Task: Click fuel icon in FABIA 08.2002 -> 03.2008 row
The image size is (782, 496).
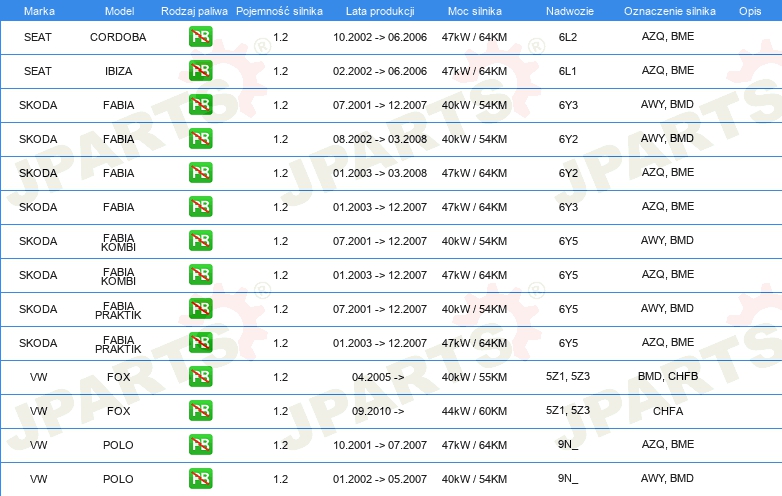Action: tap(200, 139)
